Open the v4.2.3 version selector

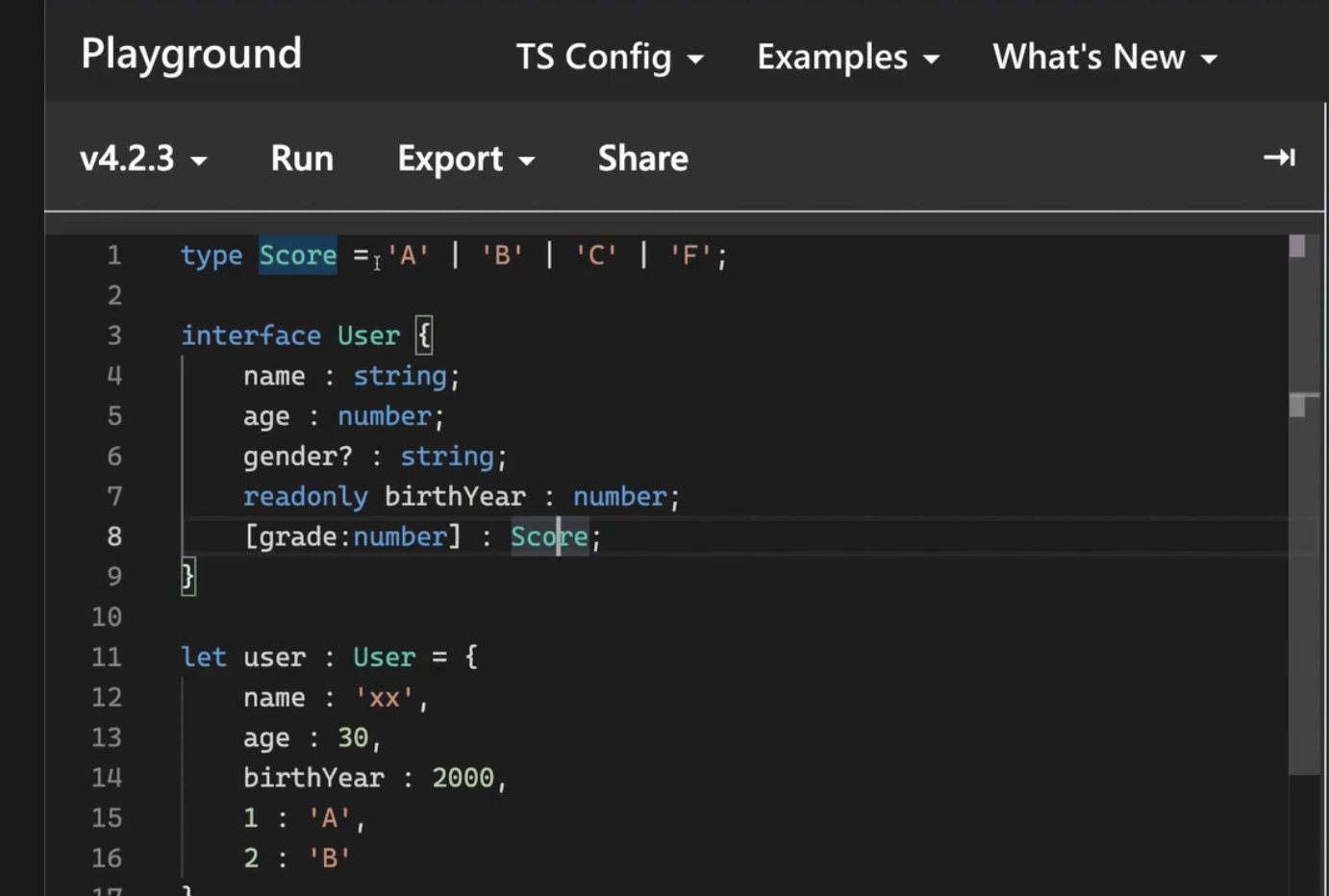(x=143, y=159)
